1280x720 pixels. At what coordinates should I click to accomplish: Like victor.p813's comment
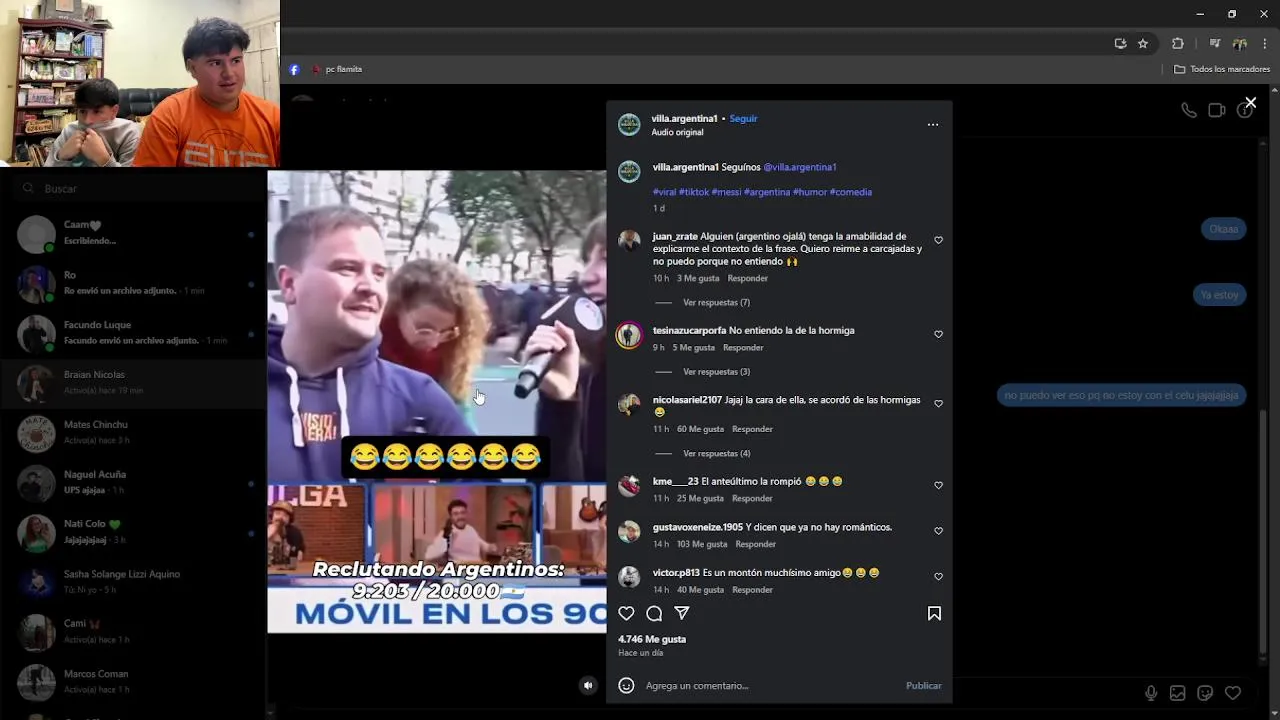pyautogui.click(x=938, y=576)
